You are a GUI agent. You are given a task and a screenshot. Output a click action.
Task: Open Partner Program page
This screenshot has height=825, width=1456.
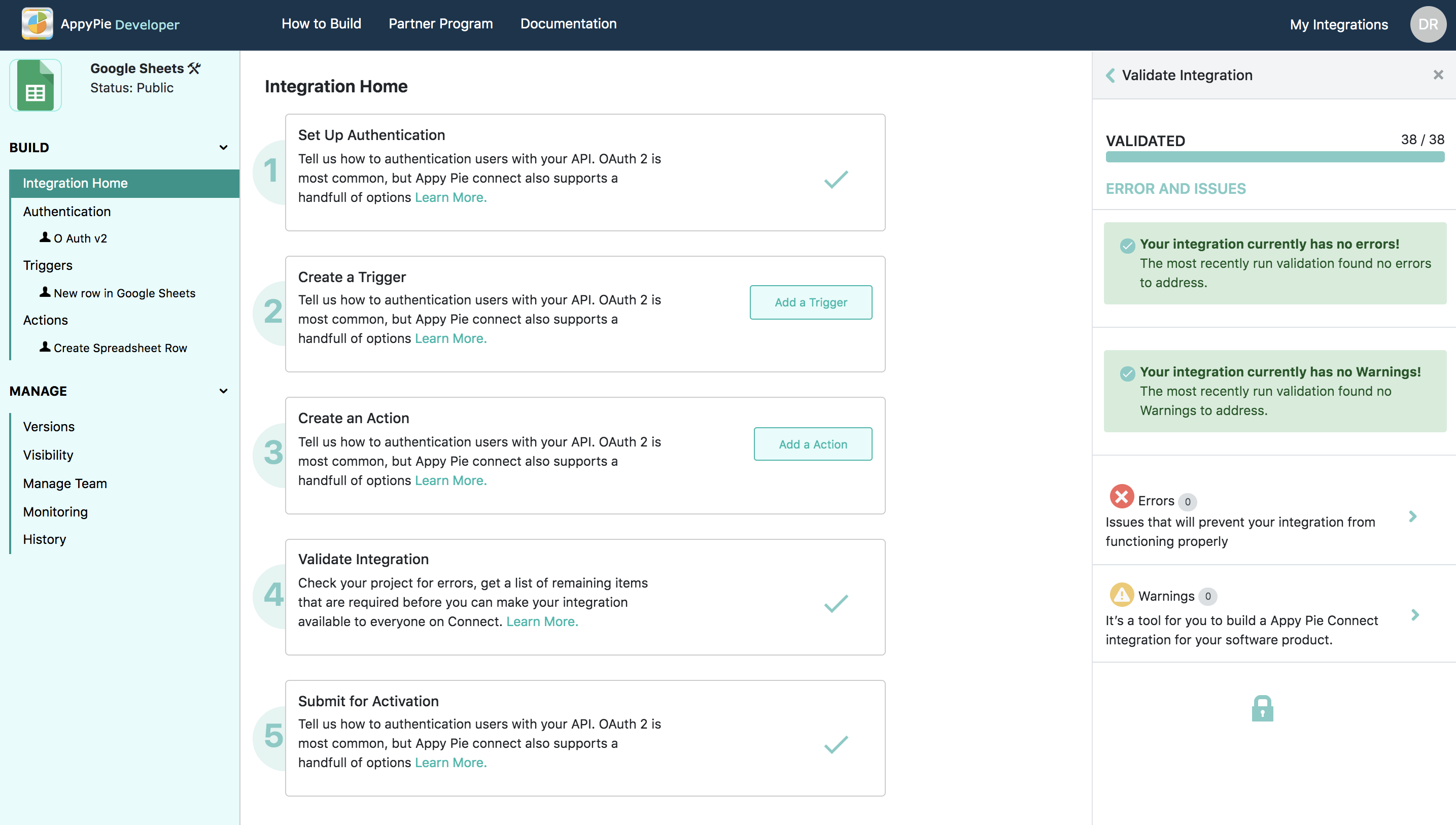tap(440, 24)
